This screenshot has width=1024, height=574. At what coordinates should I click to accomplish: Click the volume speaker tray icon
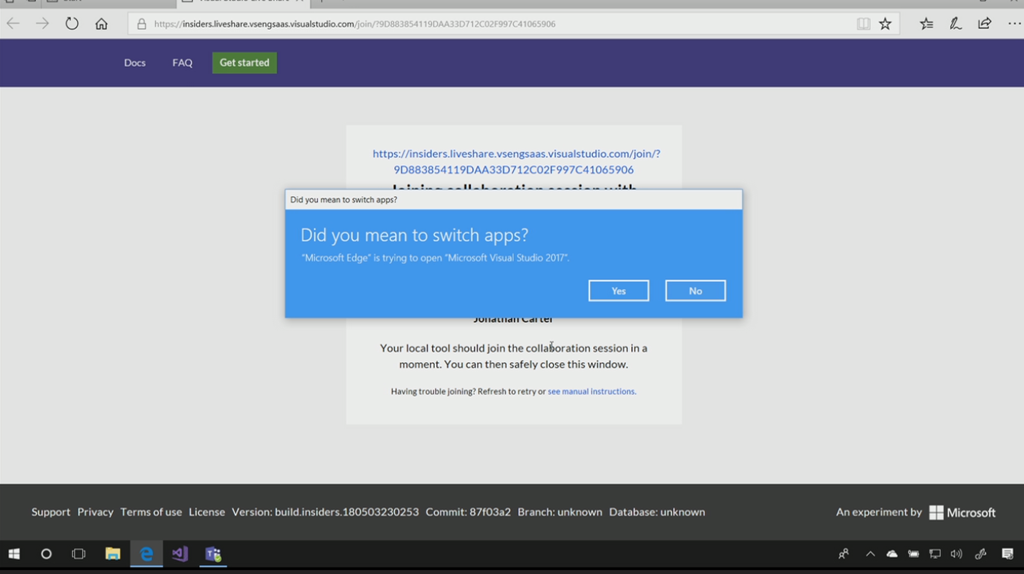click(x=956, y=554)
